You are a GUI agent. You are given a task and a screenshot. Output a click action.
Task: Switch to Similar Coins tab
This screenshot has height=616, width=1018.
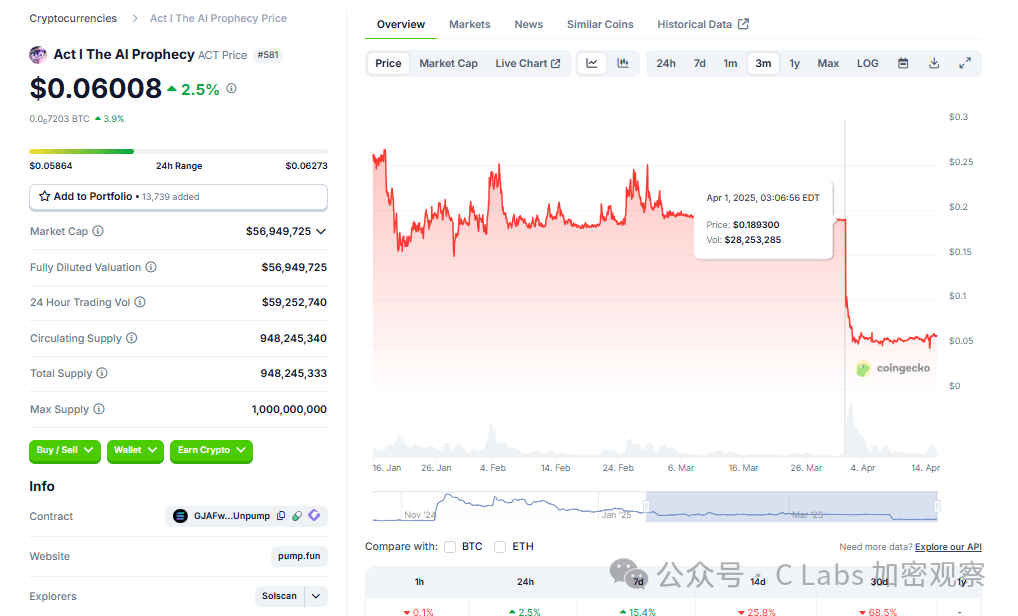coord(600,24)
